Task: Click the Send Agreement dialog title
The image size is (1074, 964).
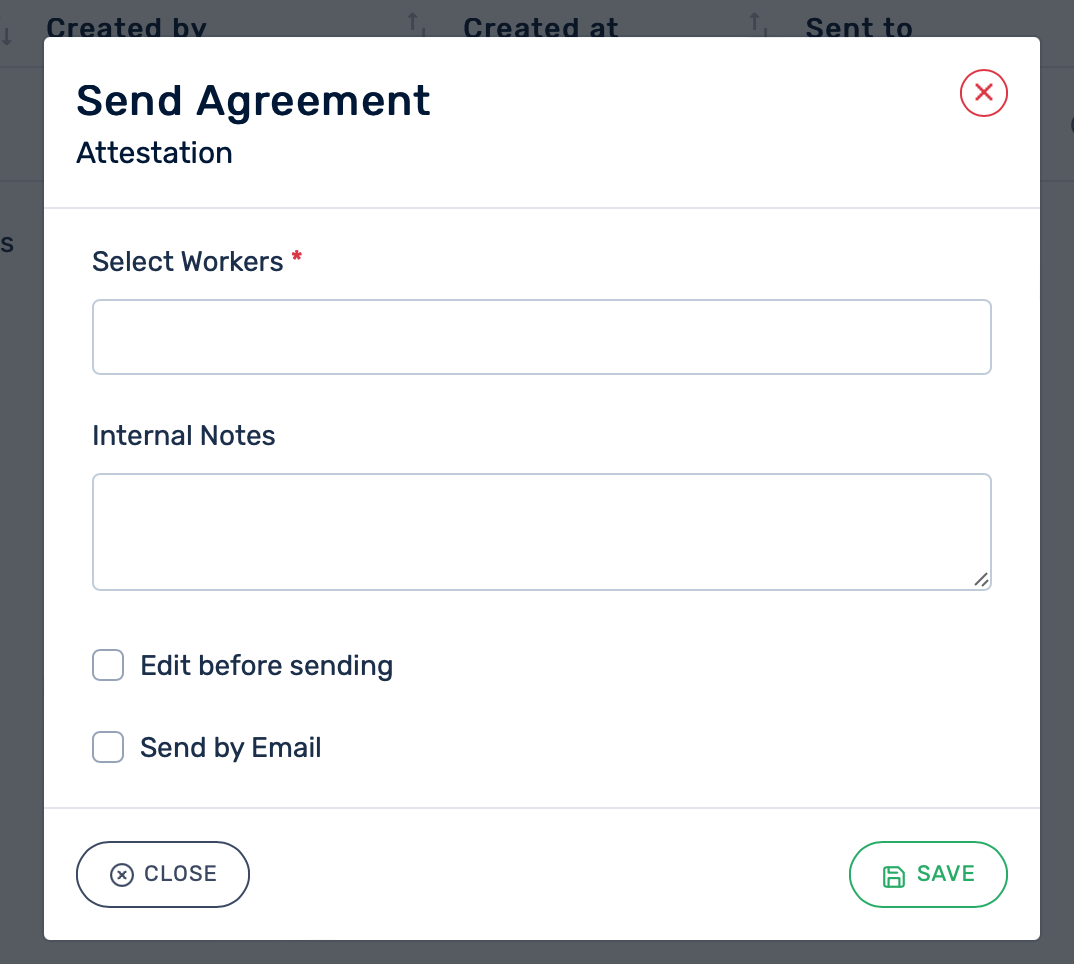Action: (x=253, y=101)
